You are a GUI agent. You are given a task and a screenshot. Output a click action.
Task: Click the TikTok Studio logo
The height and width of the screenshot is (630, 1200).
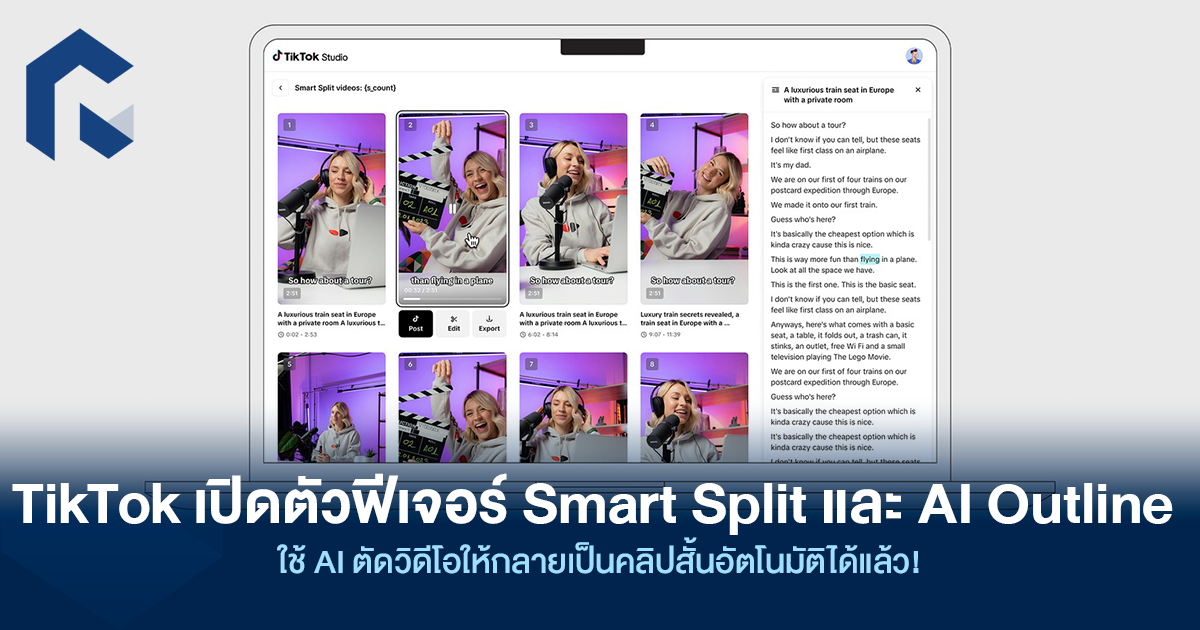click(311, 57)
